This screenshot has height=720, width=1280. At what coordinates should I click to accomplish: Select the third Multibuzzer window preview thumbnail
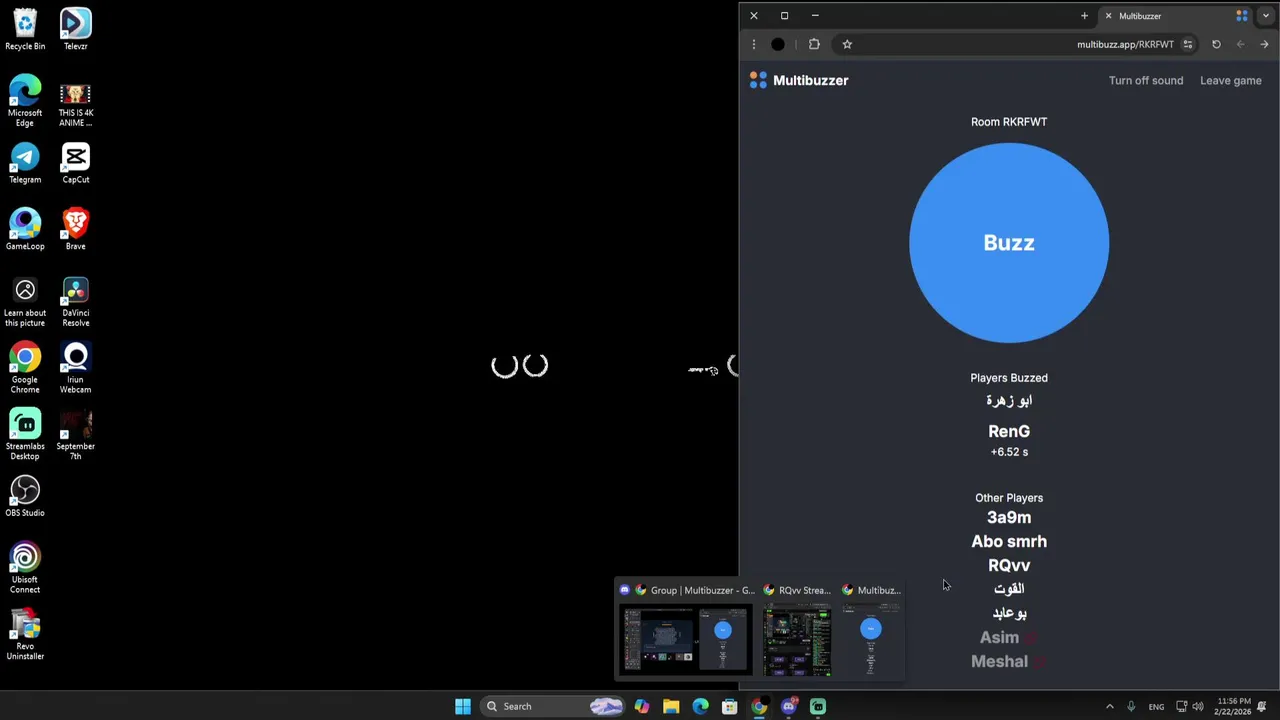click(x=871, y=630)
